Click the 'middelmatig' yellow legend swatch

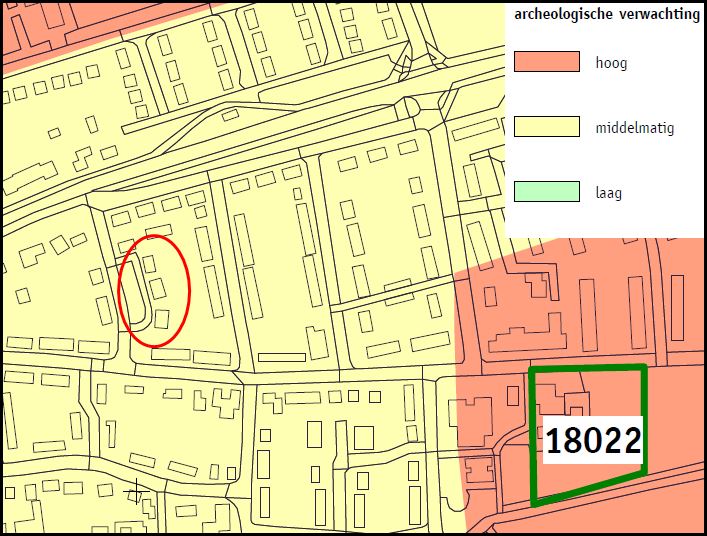tap(546, 126)
